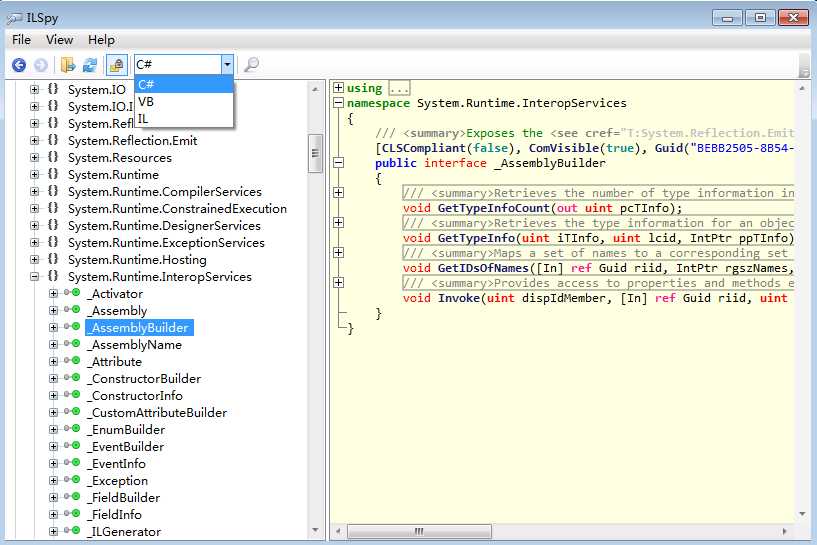
Task: Click the interface icon beside _ConstructorInfo
Action: click(x=72, y=395)
